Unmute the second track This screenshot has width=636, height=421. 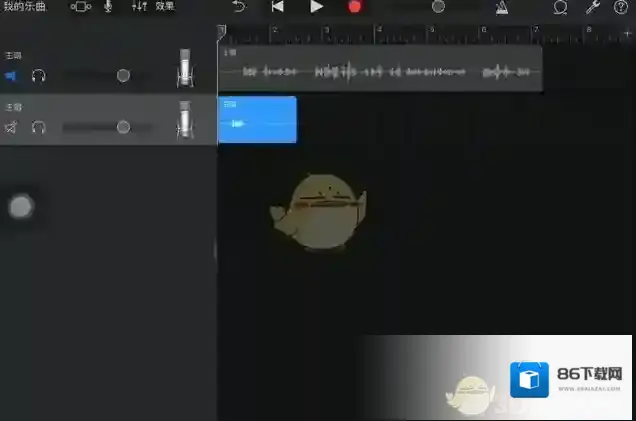[x=12, y=127]
